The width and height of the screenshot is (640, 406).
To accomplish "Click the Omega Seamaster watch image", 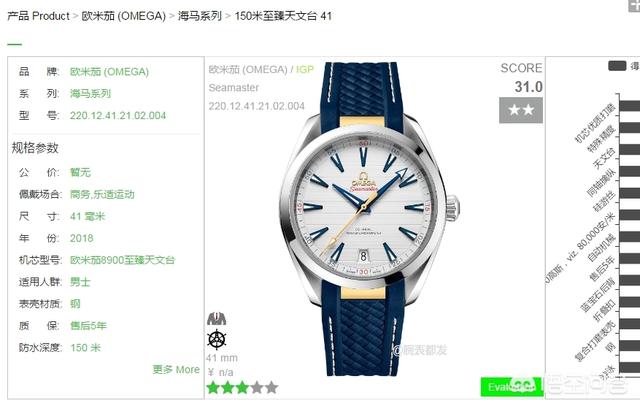I will tap(369, 219).
